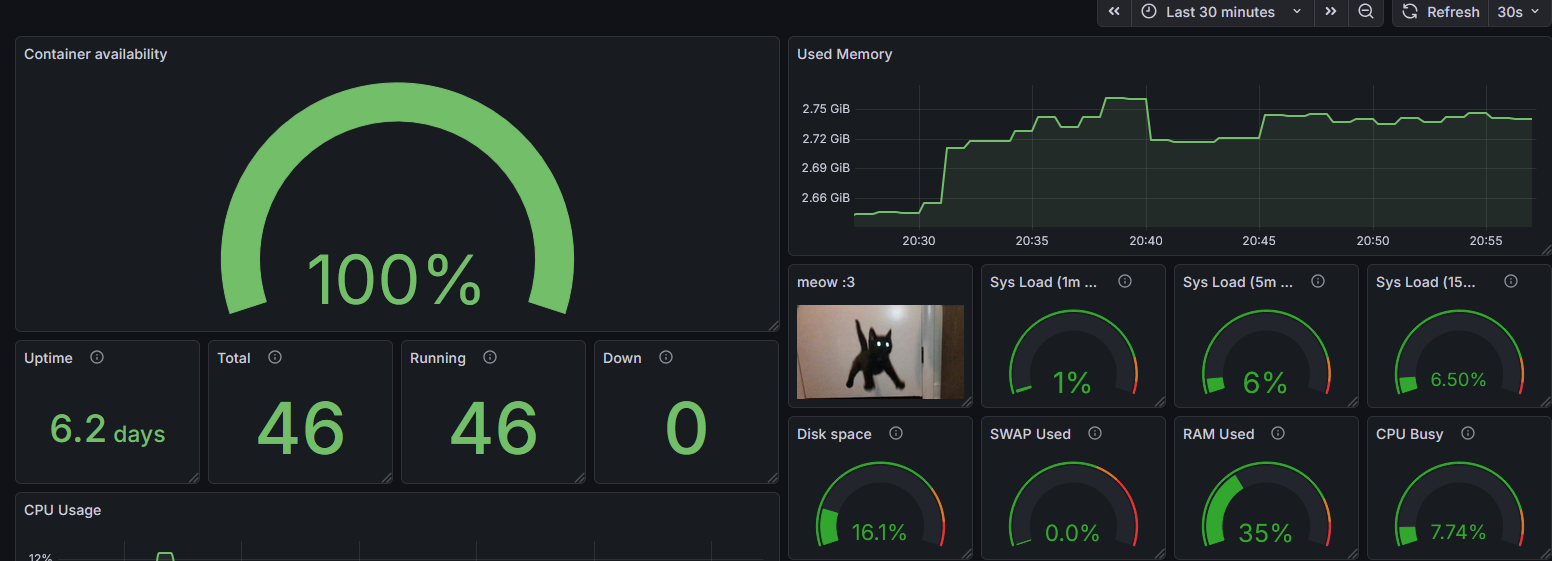Click the Uptime panel title
This screenshot has height=561, width=1552.
(48, 358)
